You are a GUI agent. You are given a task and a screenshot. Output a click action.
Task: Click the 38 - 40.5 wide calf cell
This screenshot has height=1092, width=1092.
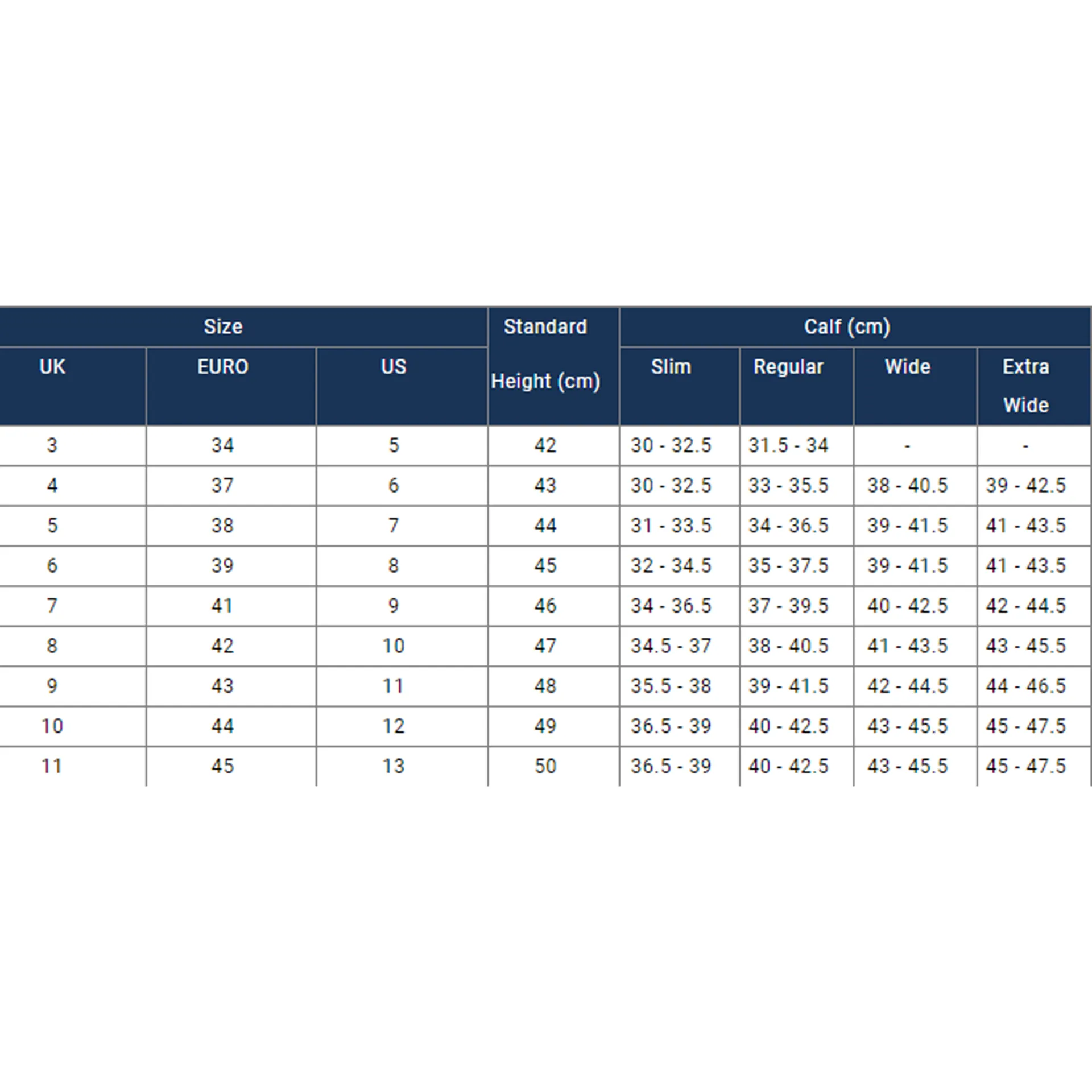908,485
